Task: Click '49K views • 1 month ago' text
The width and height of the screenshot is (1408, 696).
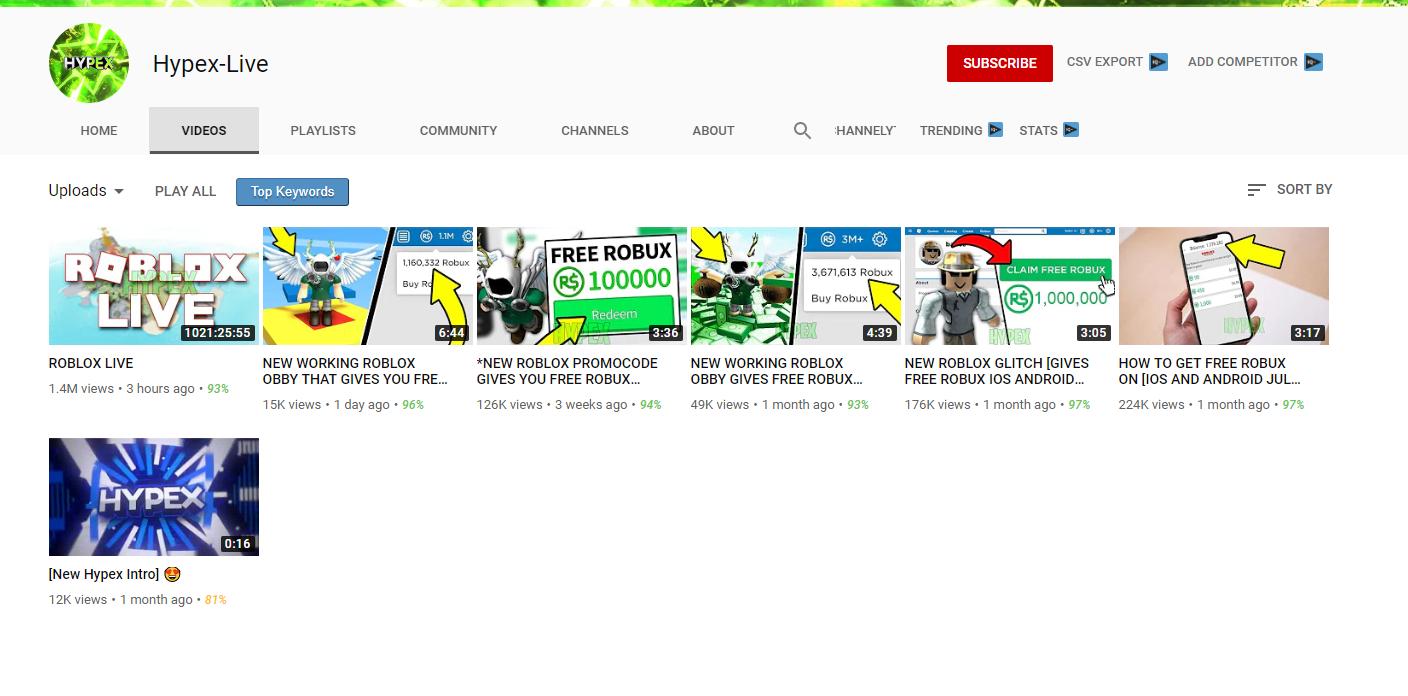Action: coord(762,404)
